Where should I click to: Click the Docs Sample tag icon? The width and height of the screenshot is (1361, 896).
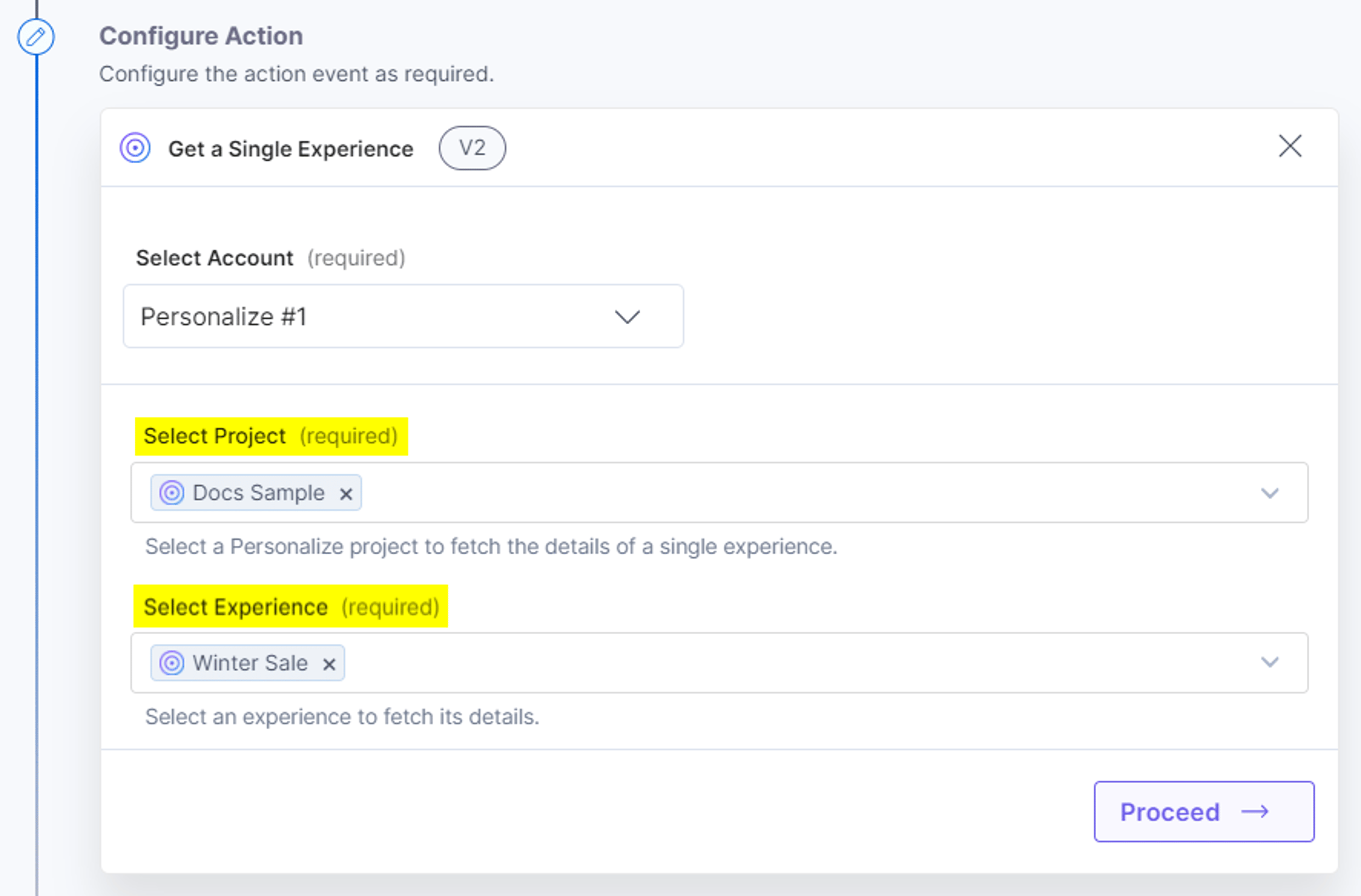172,493
